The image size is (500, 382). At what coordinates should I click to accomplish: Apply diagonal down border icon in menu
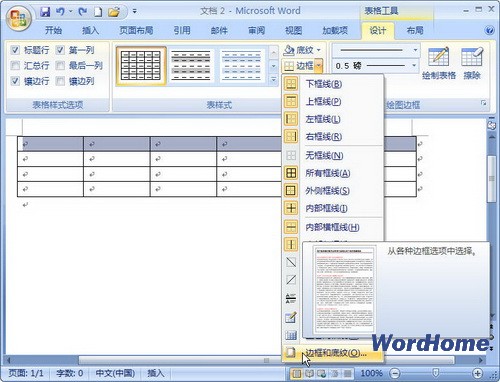tap(291, 262)
